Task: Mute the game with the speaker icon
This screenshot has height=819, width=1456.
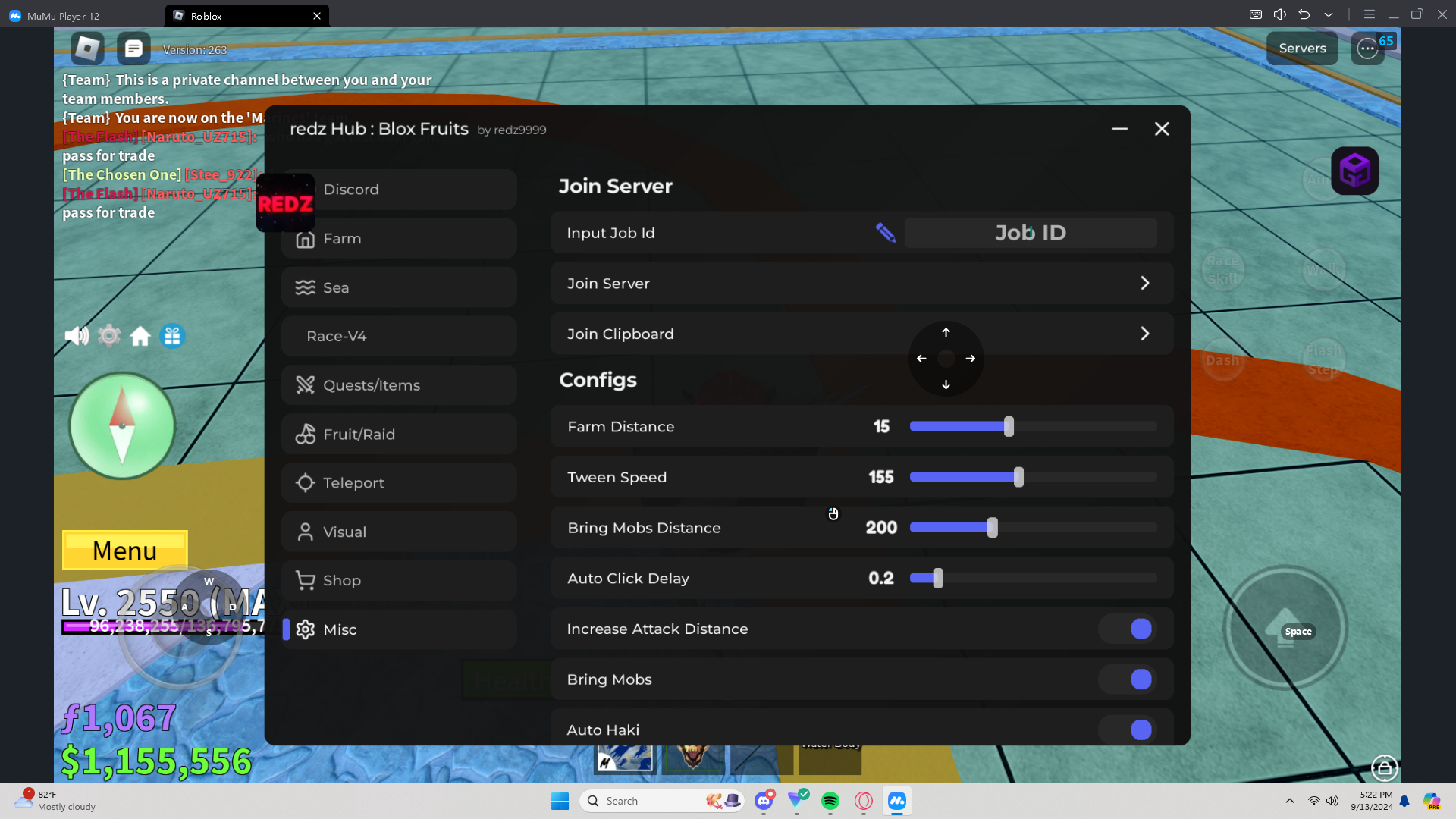Action: pos(77,336)
